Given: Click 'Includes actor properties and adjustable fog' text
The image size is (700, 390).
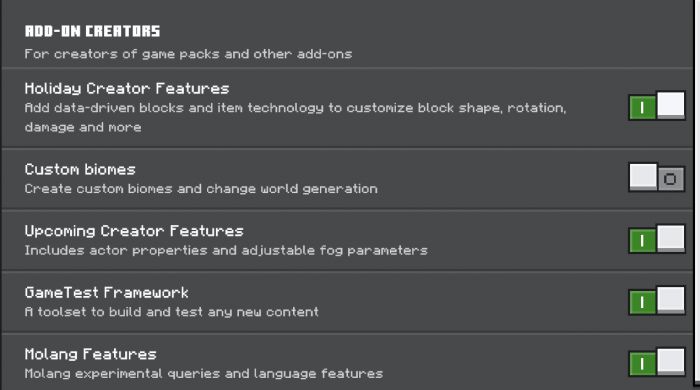Looking at the screenshot, I should [x=226, y=251].
